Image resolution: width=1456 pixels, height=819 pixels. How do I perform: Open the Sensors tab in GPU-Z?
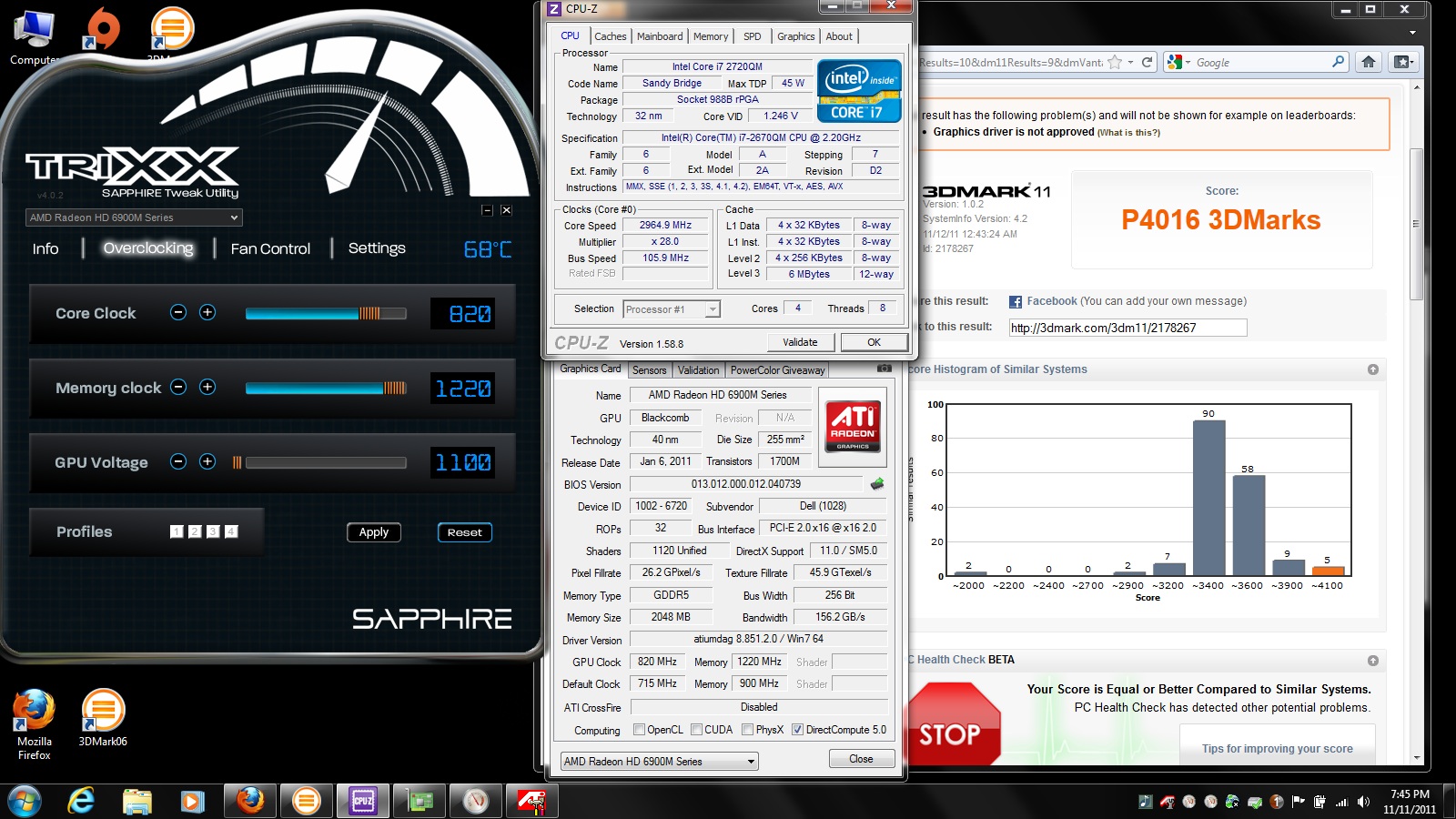(650, 370)
